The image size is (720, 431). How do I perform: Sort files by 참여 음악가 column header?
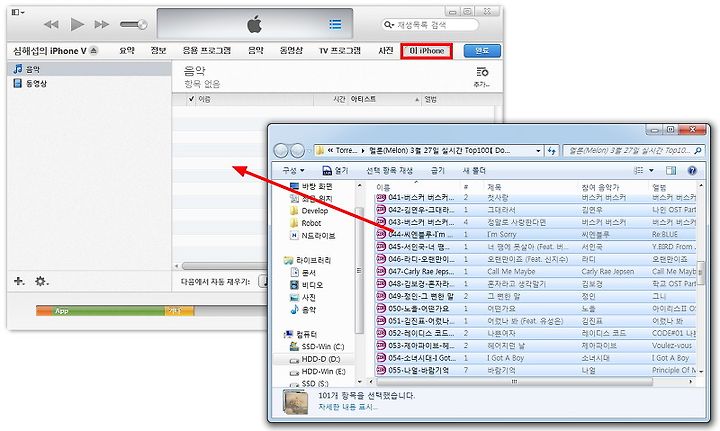pyautogui.click(x=614, y=187)
